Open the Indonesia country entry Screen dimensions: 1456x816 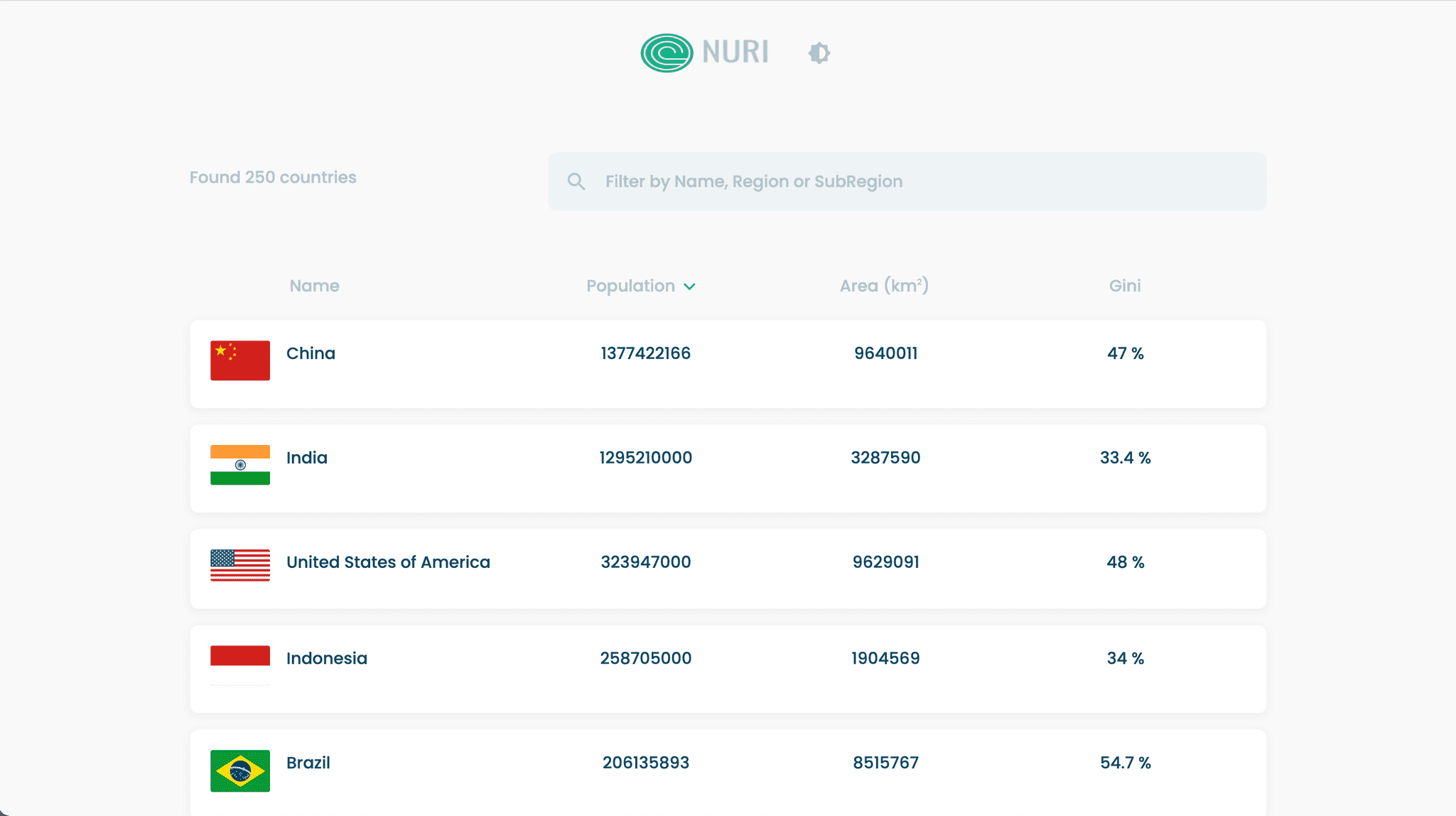click(327, 658)
